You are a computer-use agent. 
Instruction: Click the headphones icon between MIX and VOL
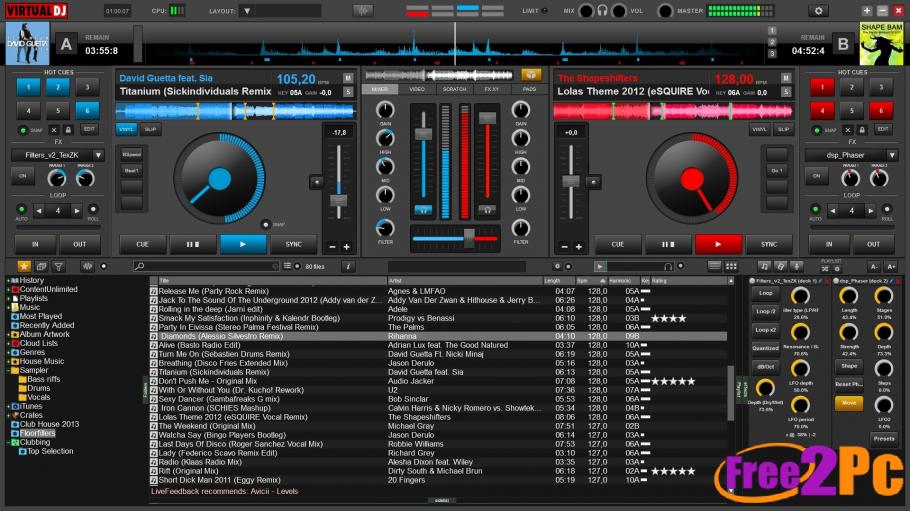[602, 10]
